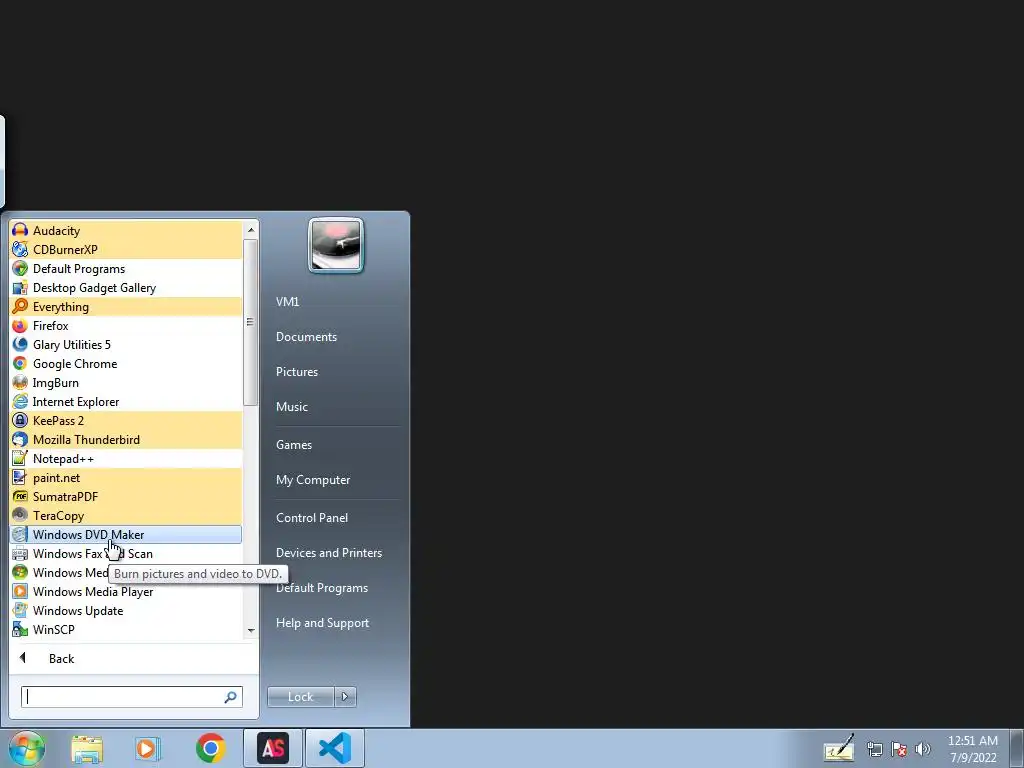Click the WinSCP icon
This screenshot has height=768, width=1024.
click(x=20, y=629)
